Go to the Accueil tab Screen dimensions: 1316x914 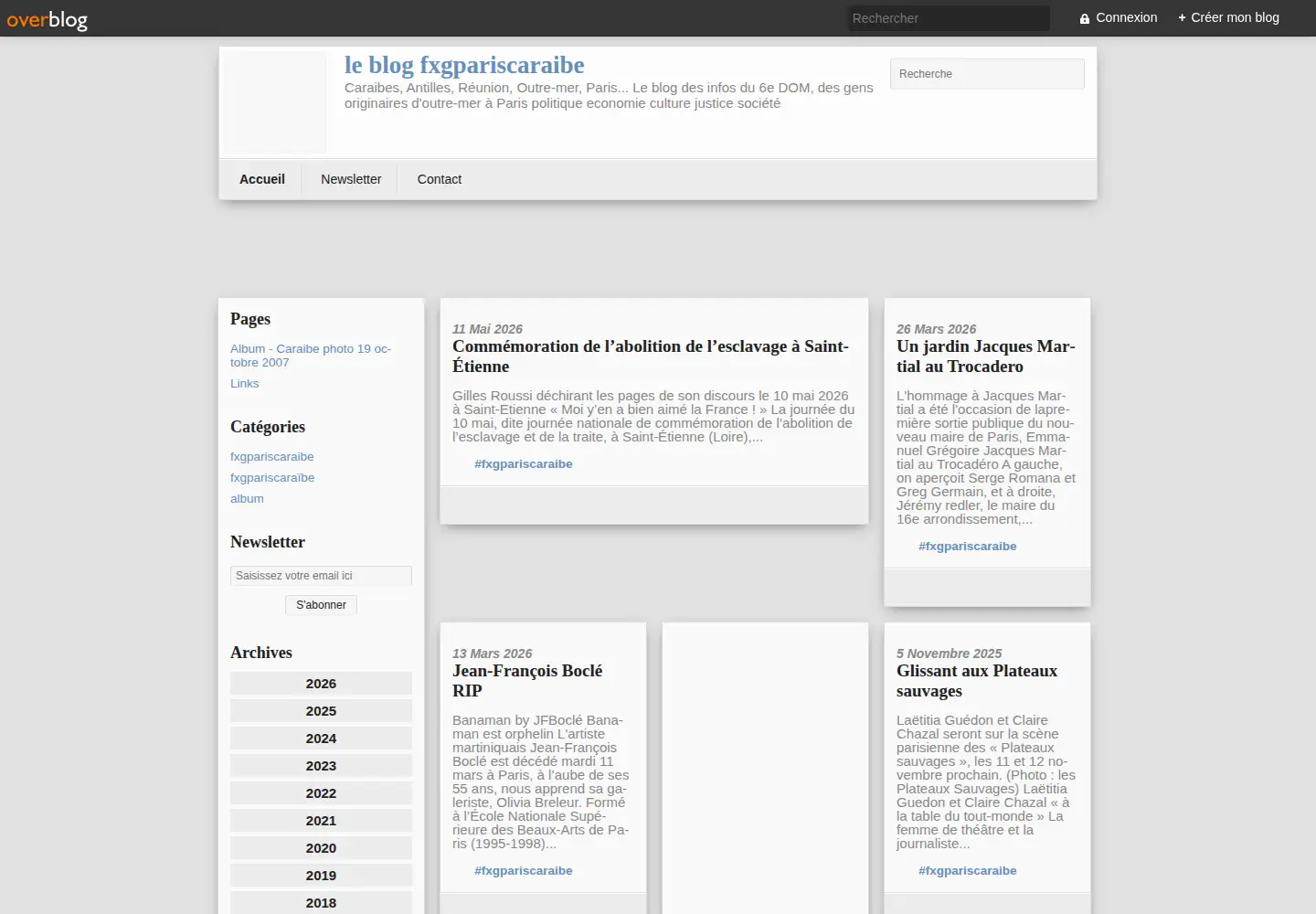(x=262, y=179)
